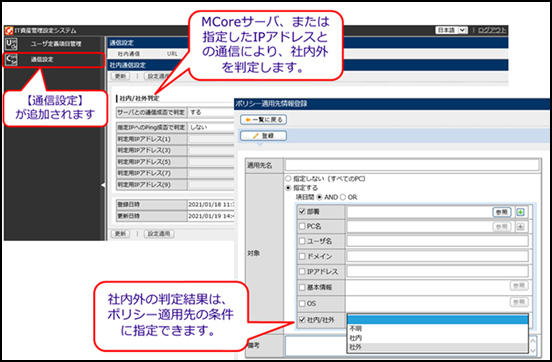This screenshot has height=362, width=552.
Task: Click the 参照 button in OS row
Action: [519, 302]
